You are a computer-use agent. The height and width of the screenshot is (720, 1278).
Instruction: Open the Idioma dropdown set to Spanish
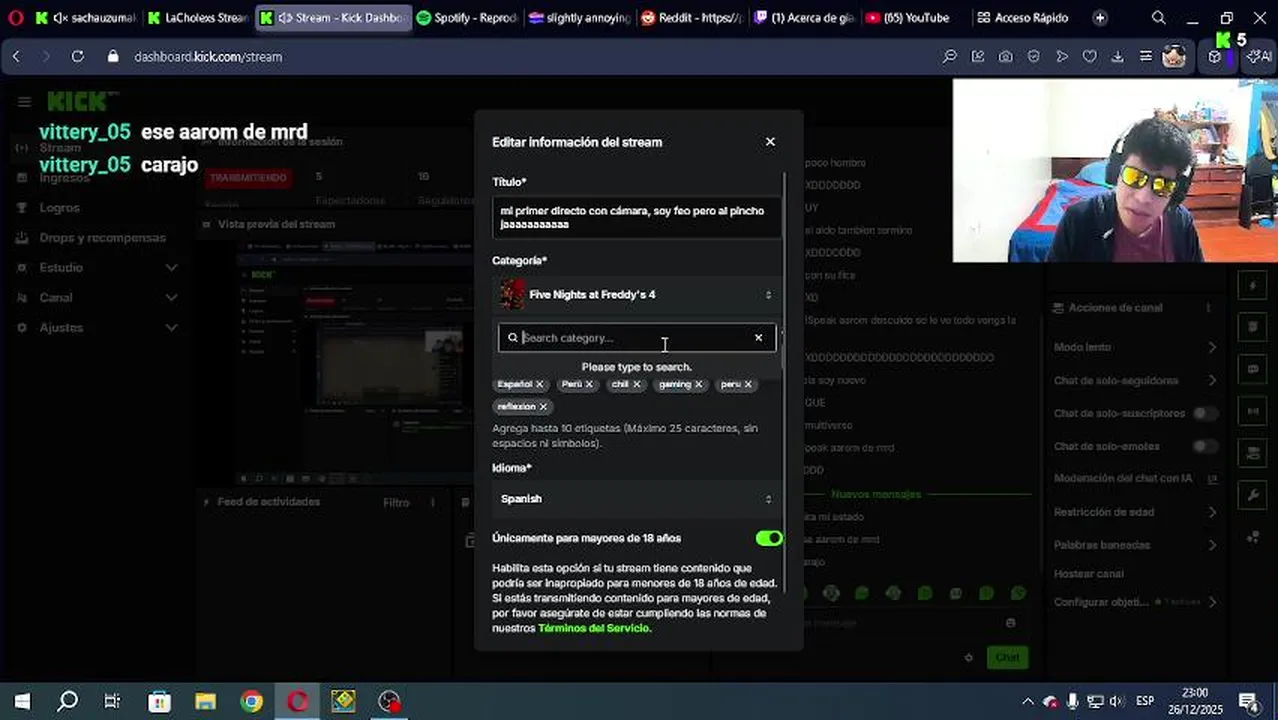click(637, 499)
